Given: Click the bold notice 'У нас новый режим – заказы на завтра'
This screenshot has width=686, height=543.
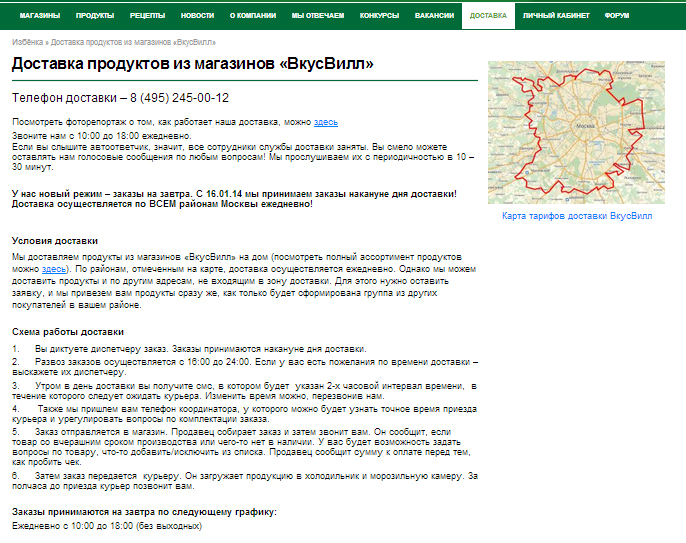Looking at the screenshot, I should (234, 194).
